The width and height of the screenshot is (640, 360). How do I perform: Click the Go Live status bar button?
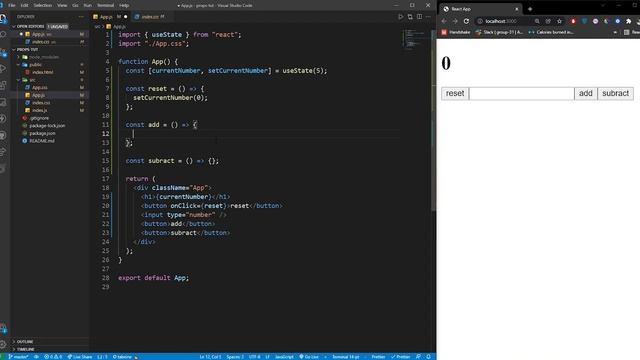point(309,357)
